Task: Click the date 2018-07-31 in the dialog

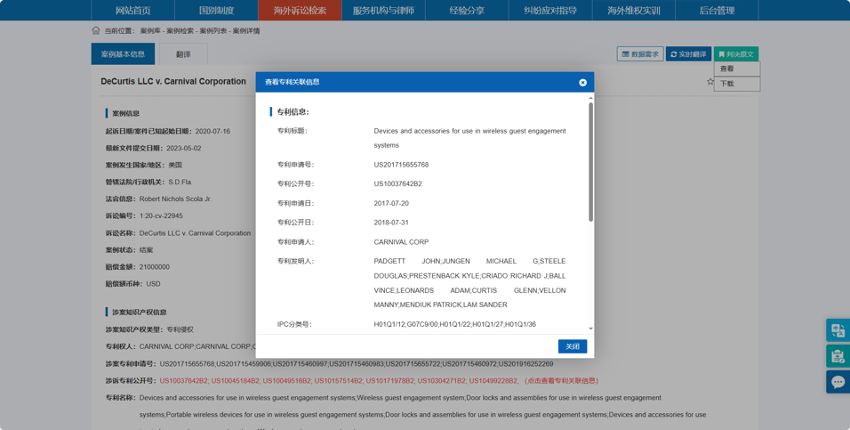Action: pyautogui.click(x=391, y=222)
